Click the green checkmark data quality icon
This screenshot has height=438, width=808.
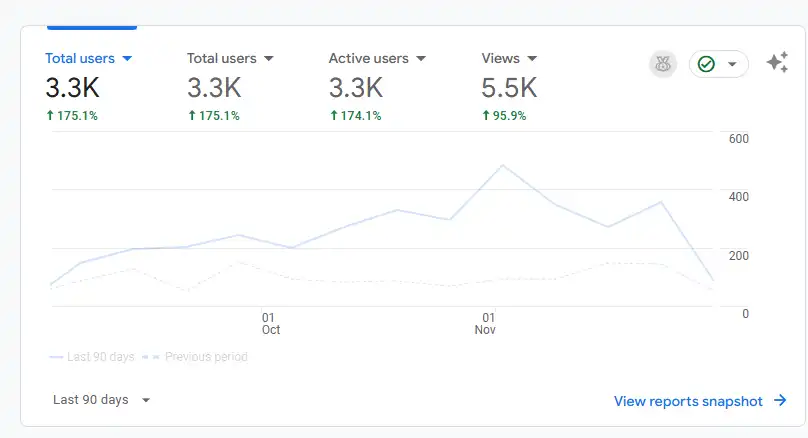coord(706,64)
